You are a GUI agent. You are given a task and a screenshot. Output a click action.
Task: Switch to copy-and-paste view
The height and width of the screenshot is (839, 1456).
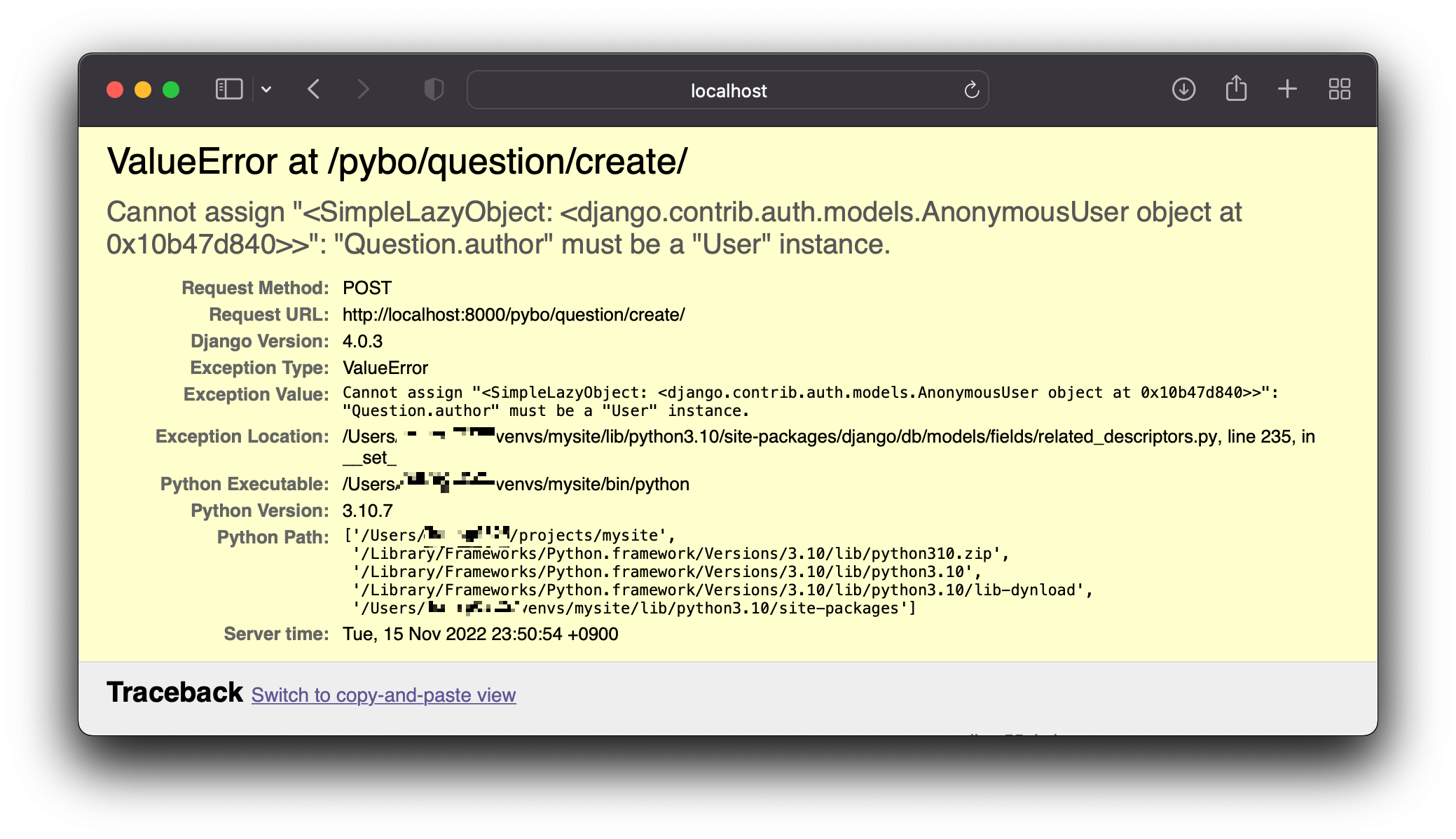click(383, 695)
